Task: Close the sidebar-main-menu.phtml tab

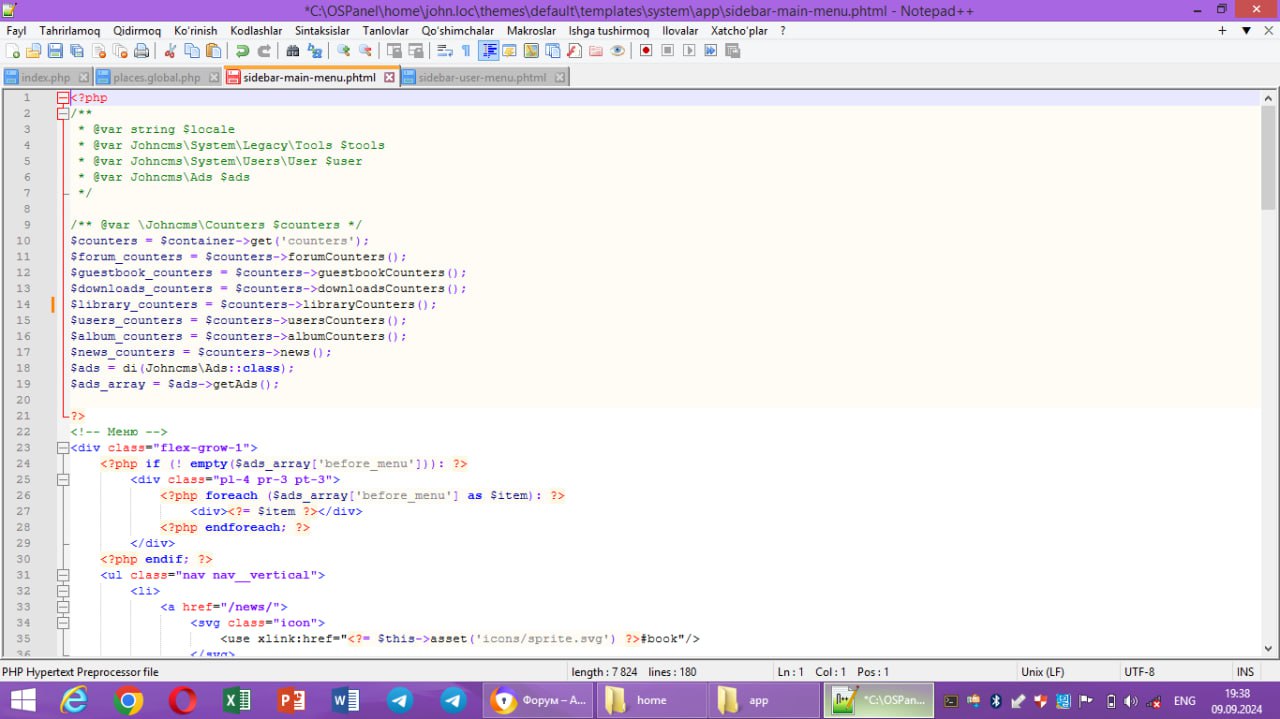Action: click(x=390, y=77)
